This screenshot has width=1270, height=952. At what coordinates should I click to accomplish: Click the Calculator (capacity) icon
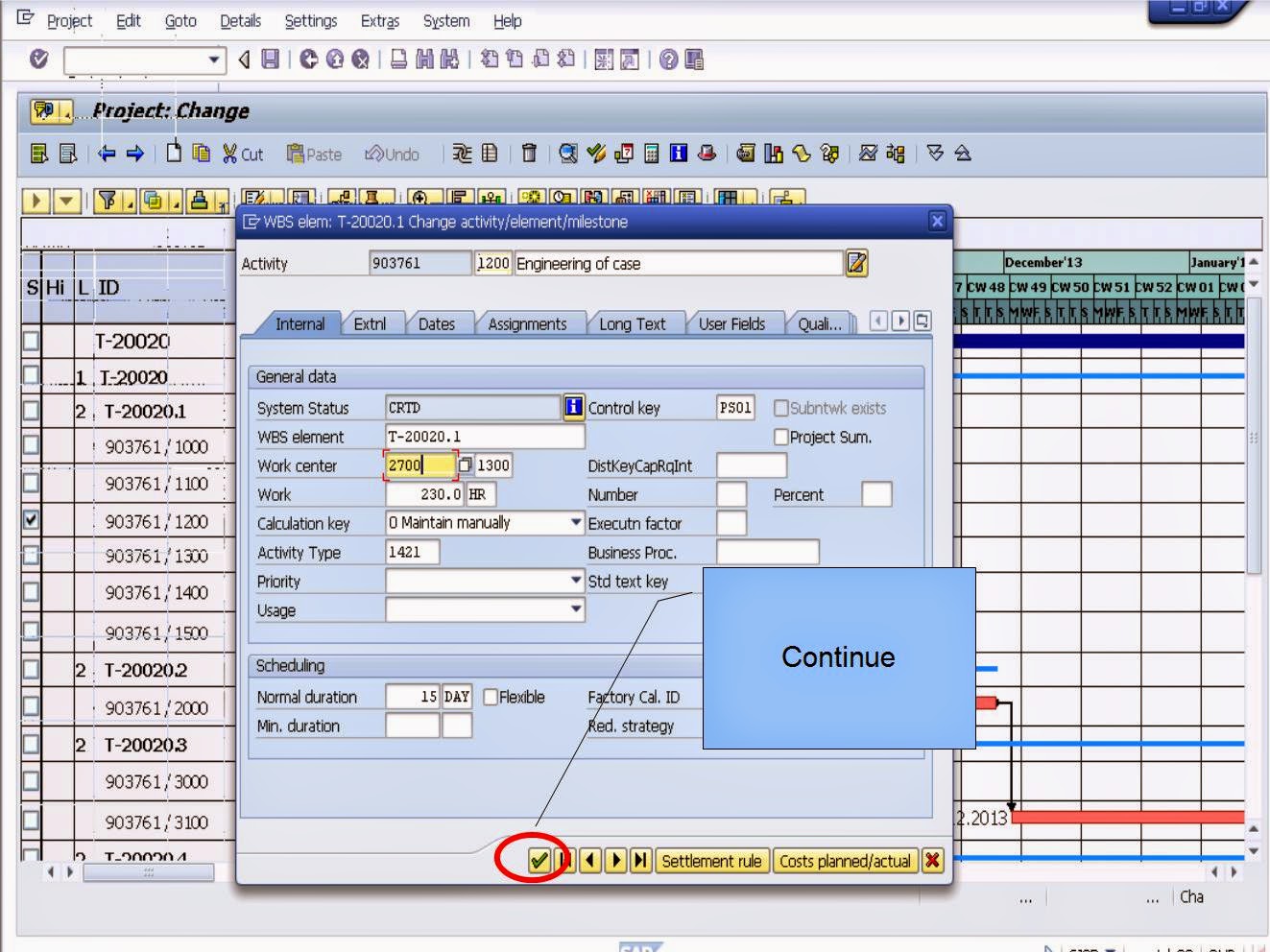pos(653,154)
